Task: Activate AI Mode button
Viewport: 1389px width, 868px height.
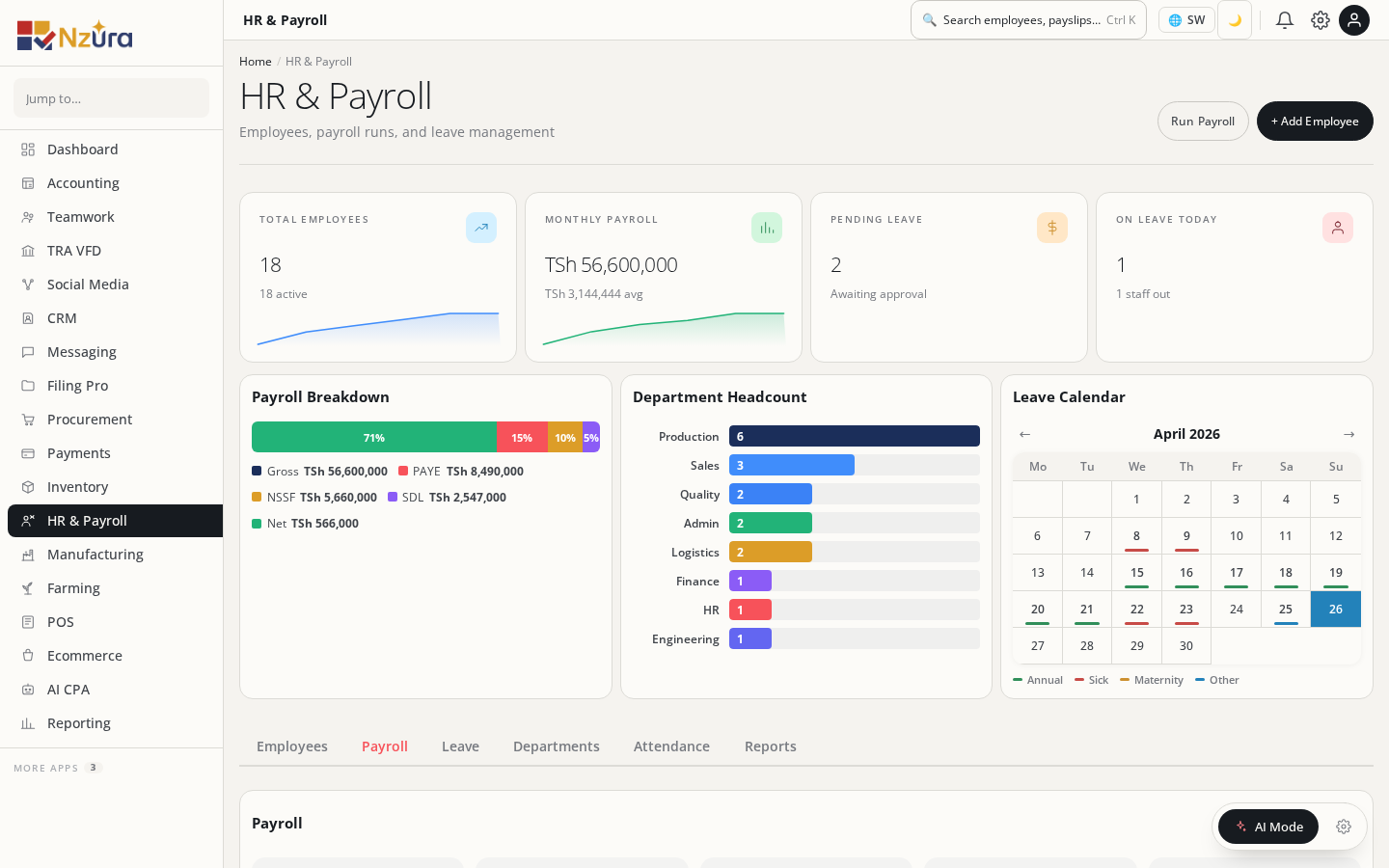Action: click(x=1268, y=827)
